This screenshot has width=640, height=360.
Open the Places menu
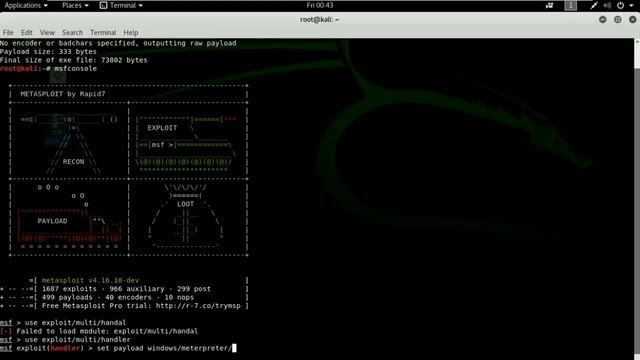pyautogui.click(x=75, y=5)
